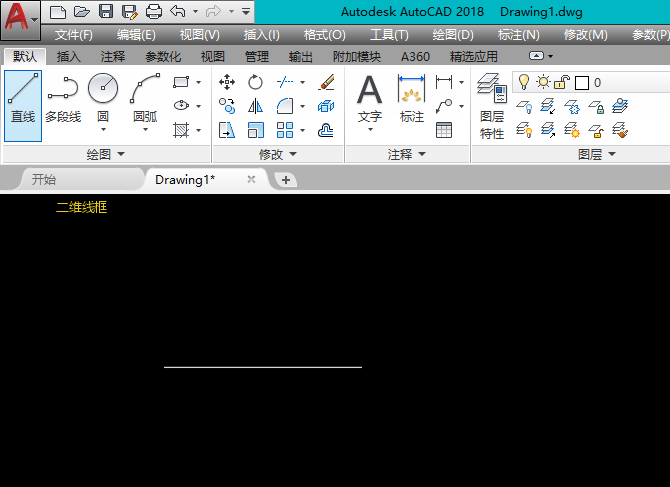Close the Drawing1* tab

point(251,179)
